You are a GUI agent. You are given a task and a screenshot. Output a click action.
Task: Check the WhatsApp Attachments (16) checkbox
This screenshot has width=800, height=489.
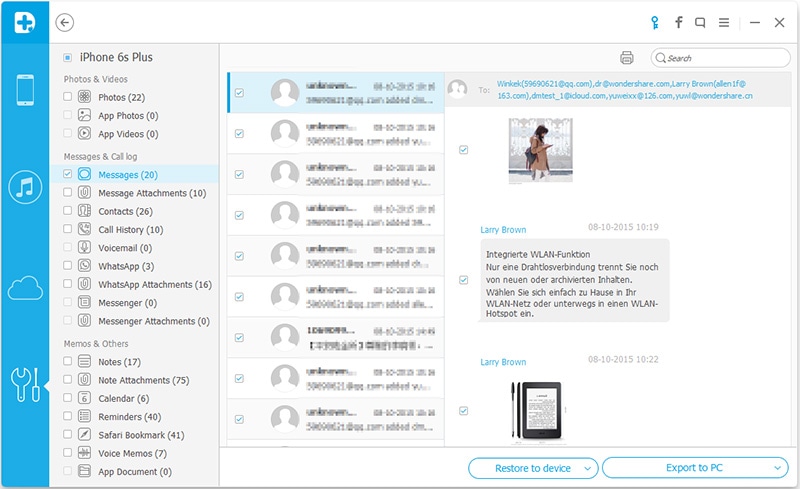click(x=67, y=283)
